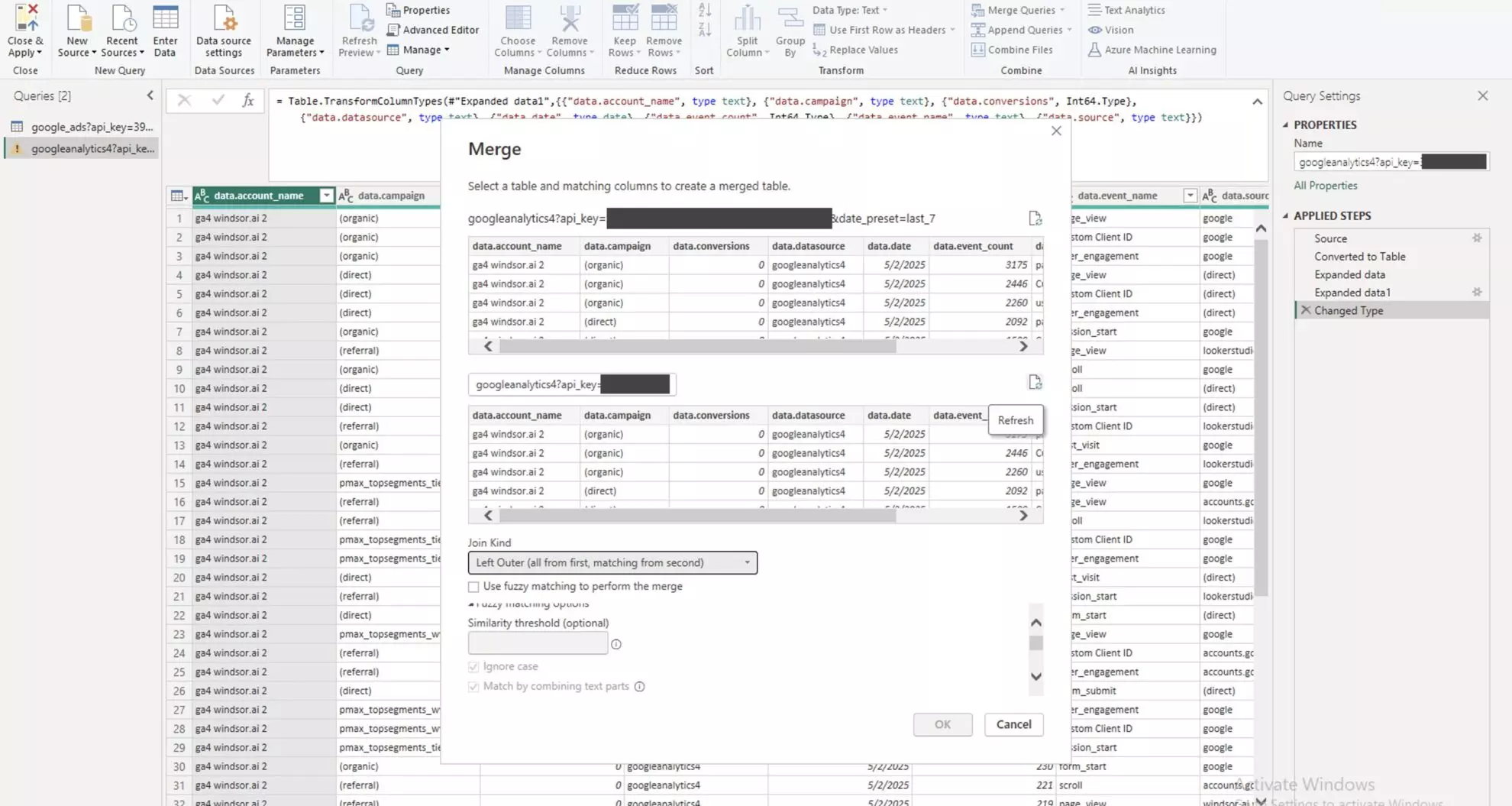The height and width of the screenshot is (806, 1512).
Task: Click gear icon on Source step
Action: 1477,238
